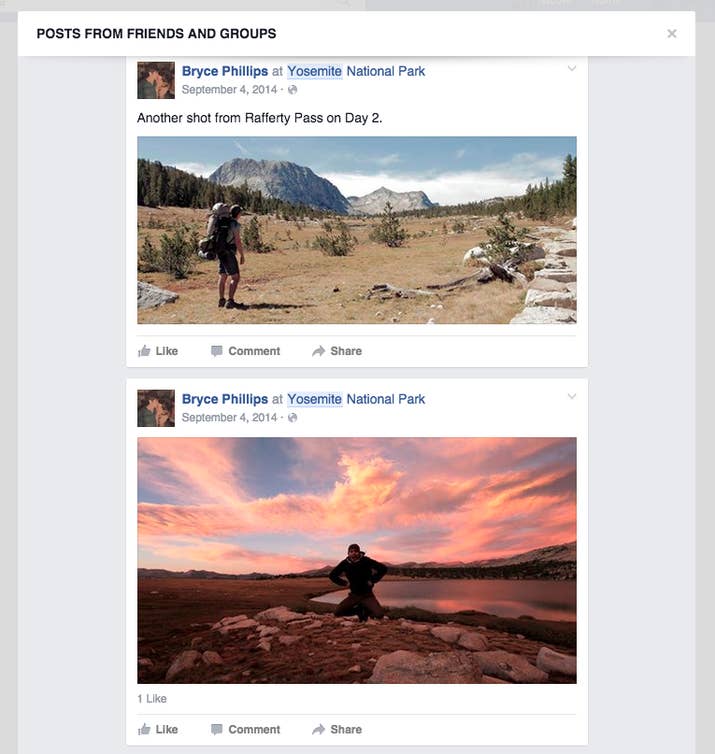Open Yosemite National Park link in second post

356,399
